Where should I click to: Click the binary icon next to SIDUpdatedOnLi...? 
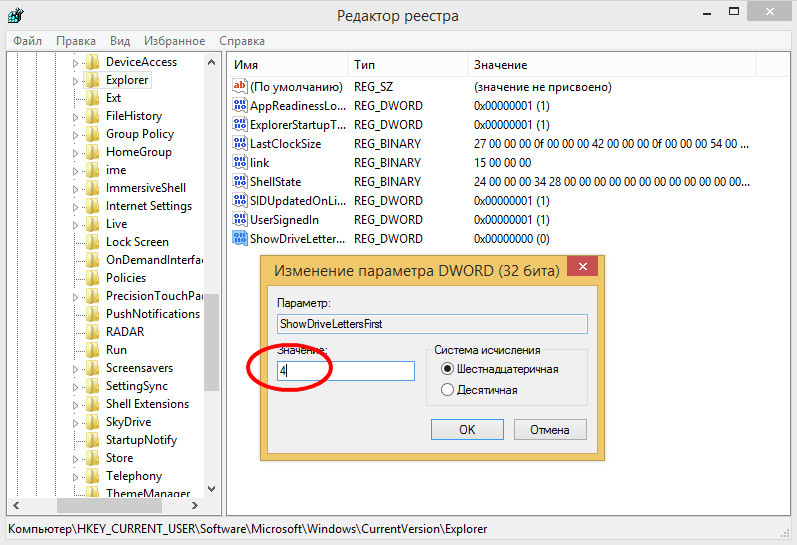click(240, 200)
